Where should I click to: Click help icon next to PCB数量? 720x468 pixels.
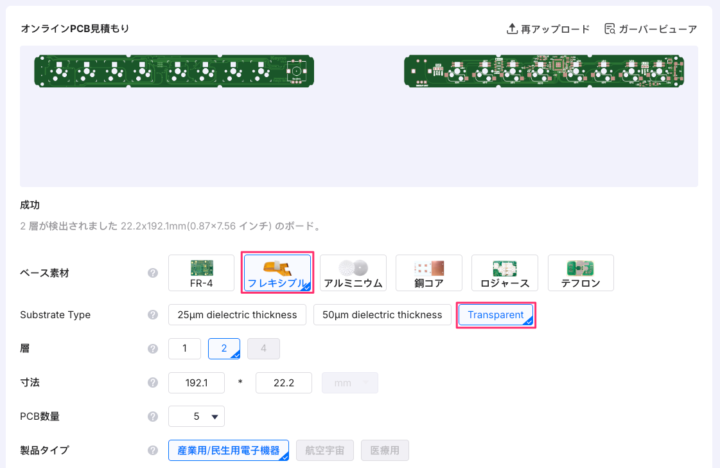(153, 416)
